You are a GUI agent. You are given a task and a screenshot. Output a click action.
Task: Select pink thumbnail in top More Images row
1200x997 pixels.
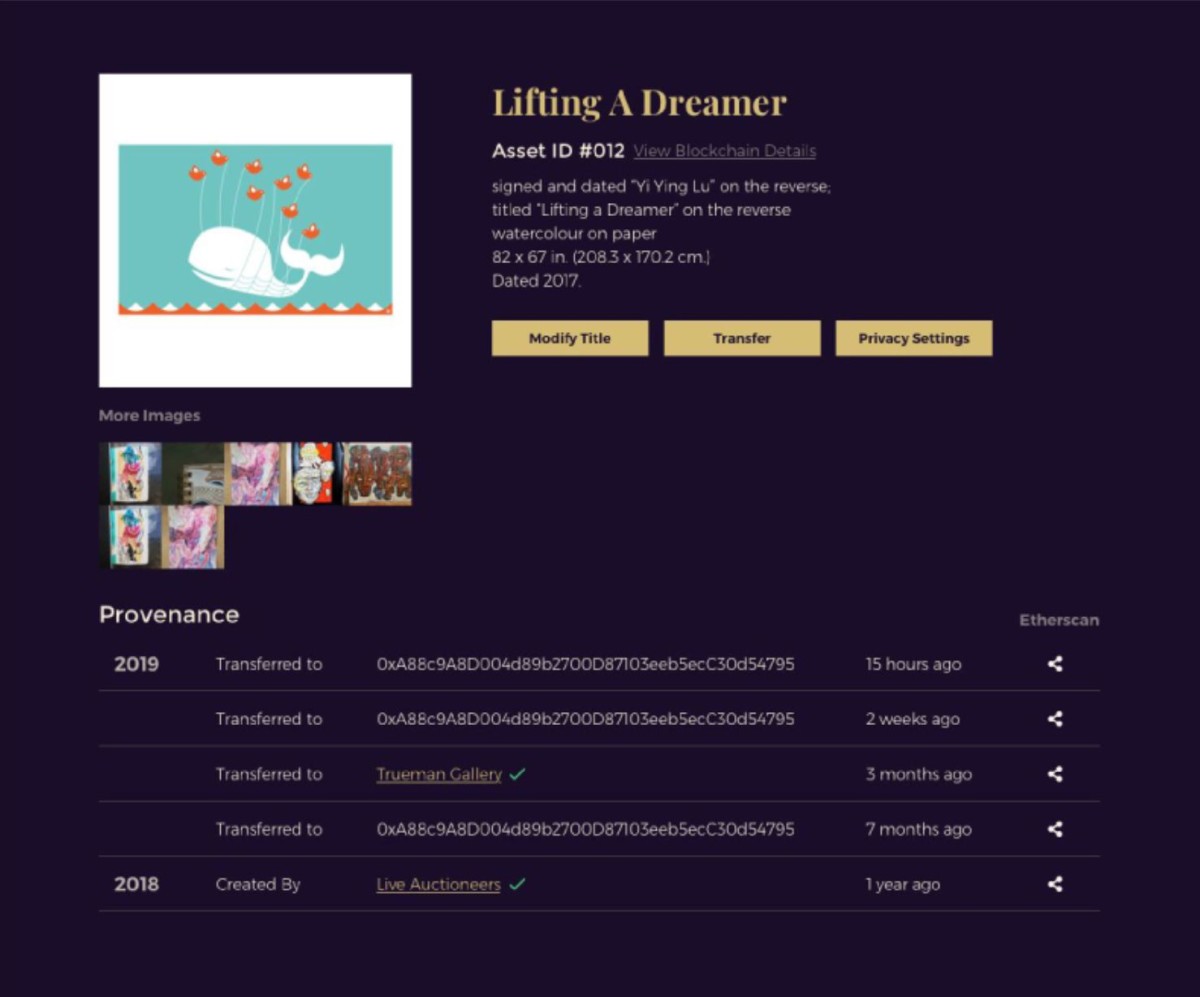[258, 474]
